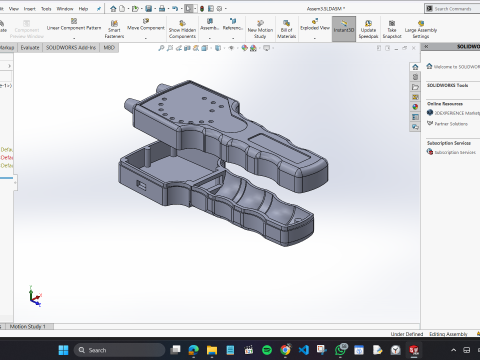This screenshot has height=360, width=480.
Task: Open File Properties icon in the top toolbar
Action: (x=211, y=9)
